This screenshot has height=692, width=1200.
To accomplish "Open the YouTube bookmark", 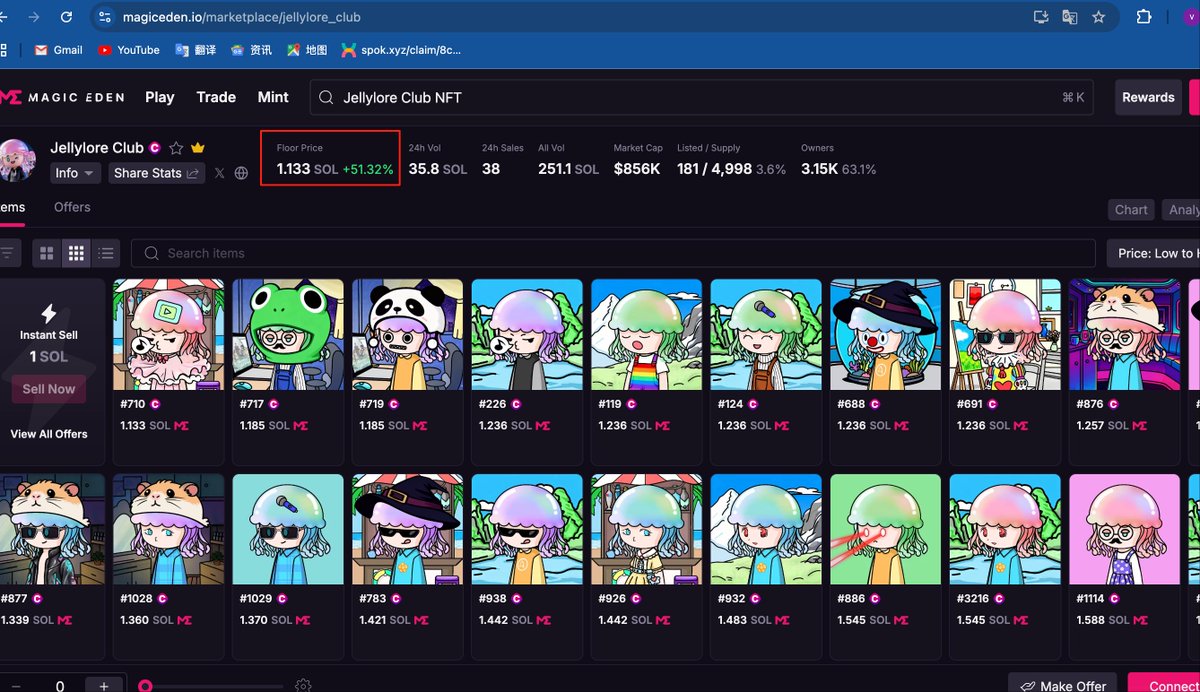I will [129, 50].
